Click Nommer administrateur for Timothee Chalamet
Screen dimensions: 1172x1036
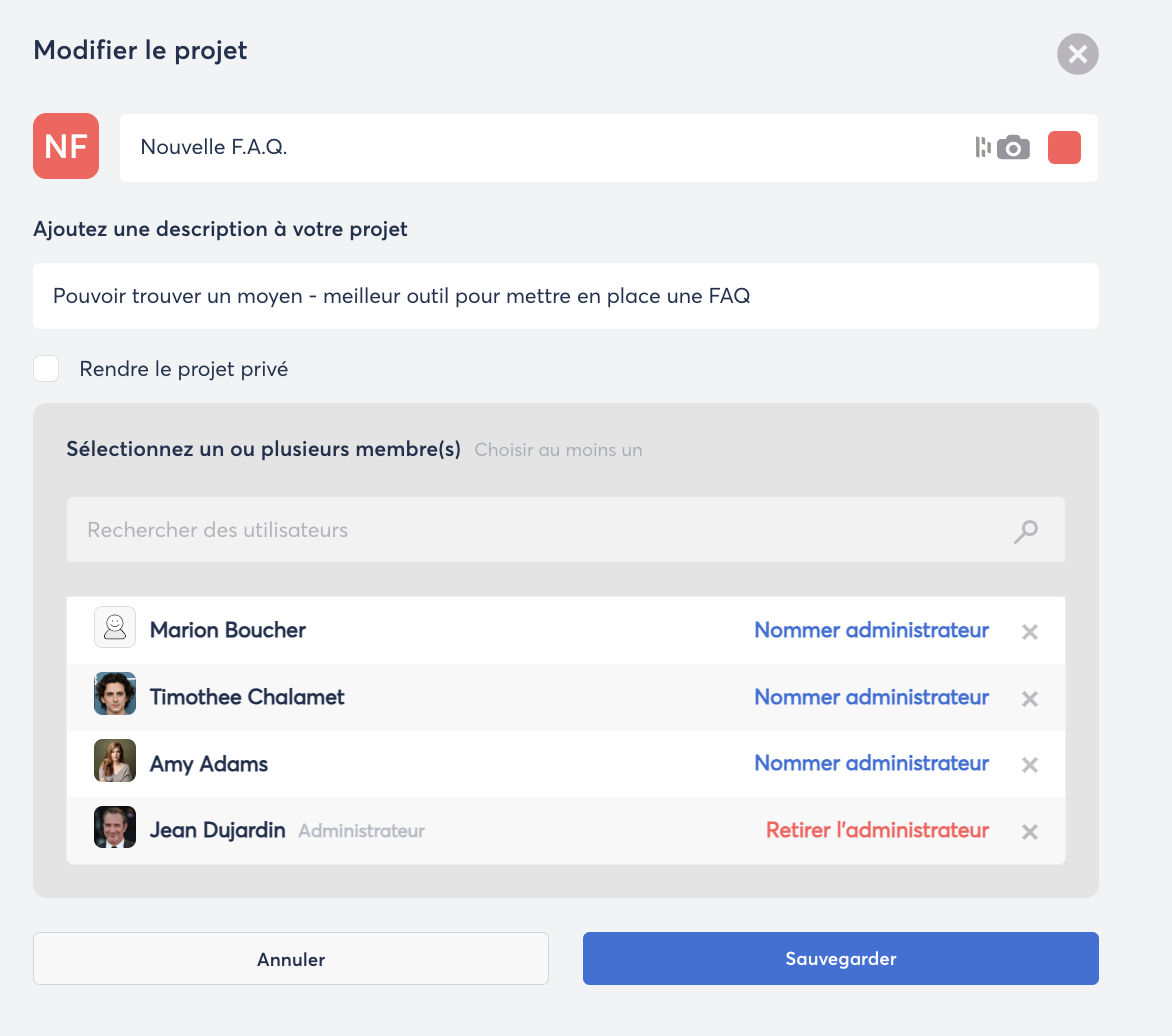(x=871, y=697)
